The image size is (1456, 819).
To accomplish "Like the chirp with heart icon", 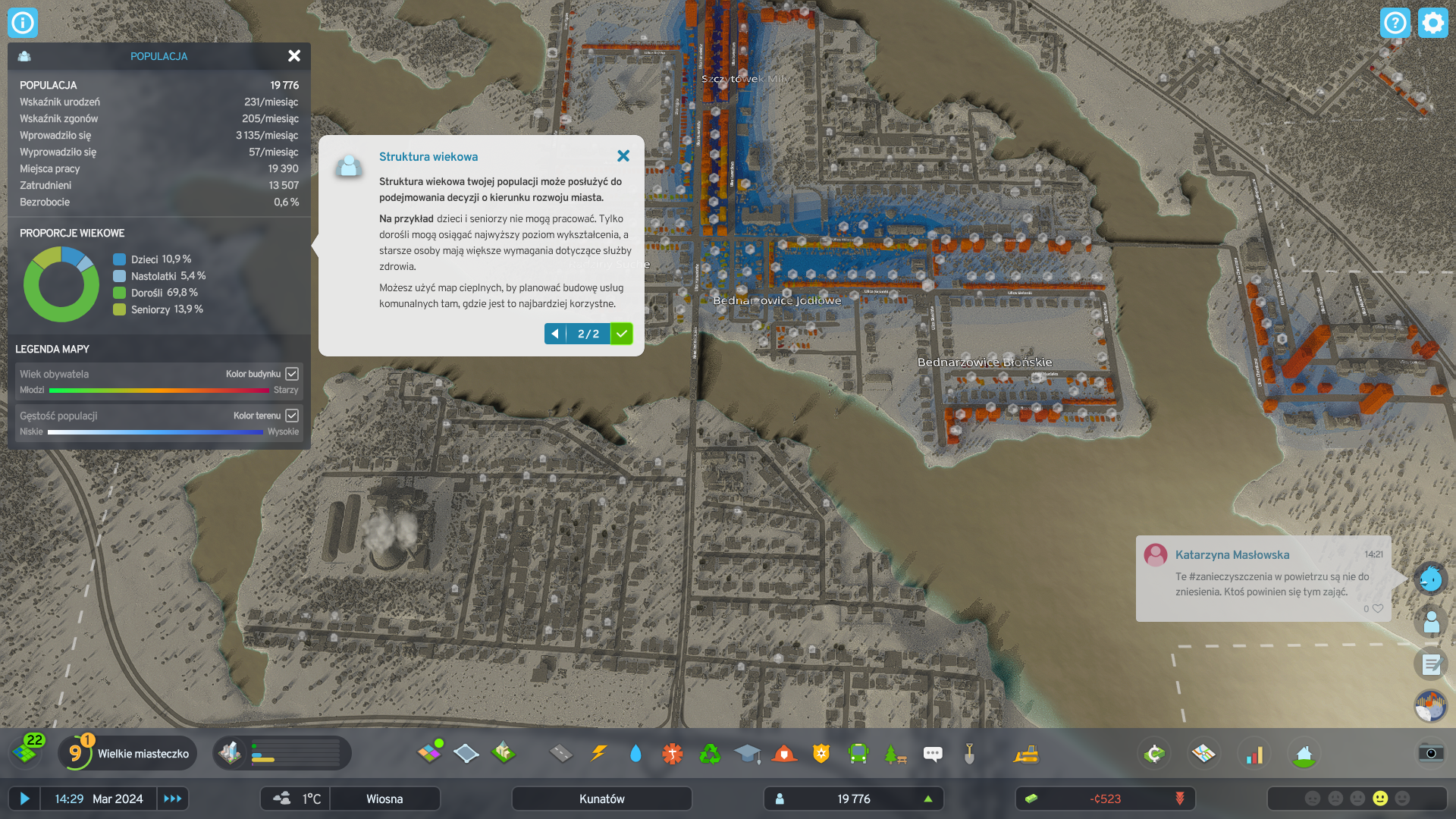I will click(1378, 608).
